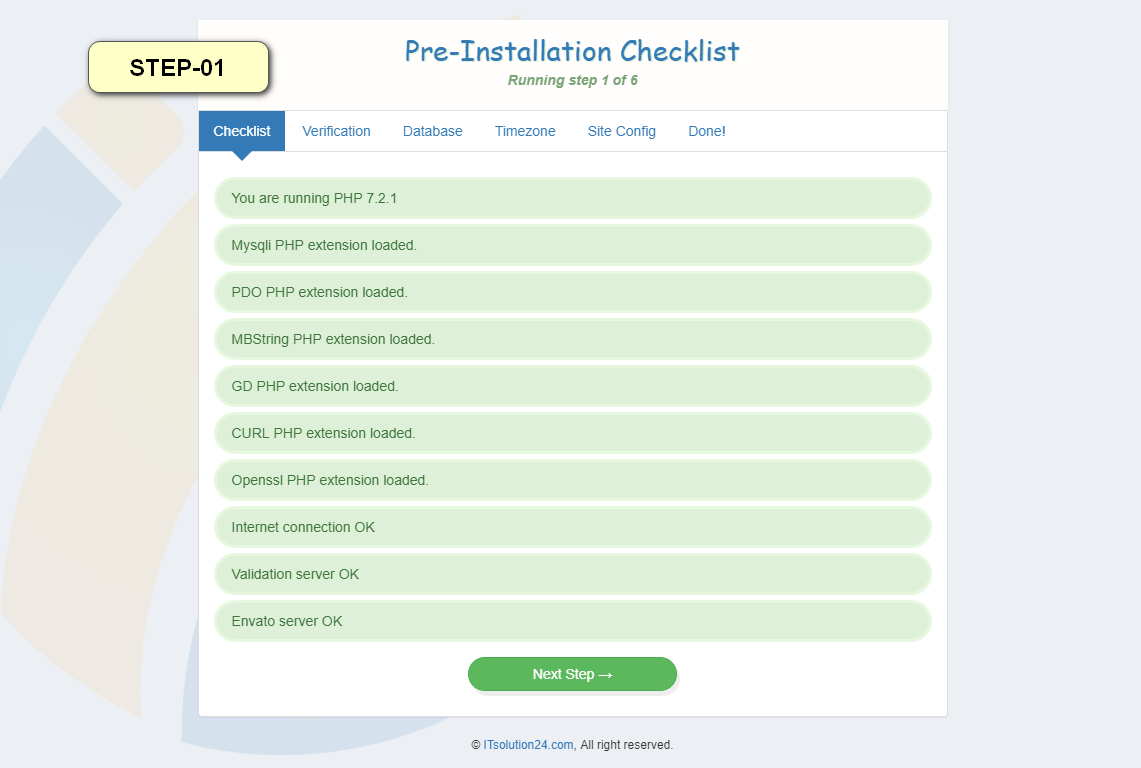This screenshot has width=1141, height=768.
Task: Jump to the Done! tab
Action: [x=707, y=131]
